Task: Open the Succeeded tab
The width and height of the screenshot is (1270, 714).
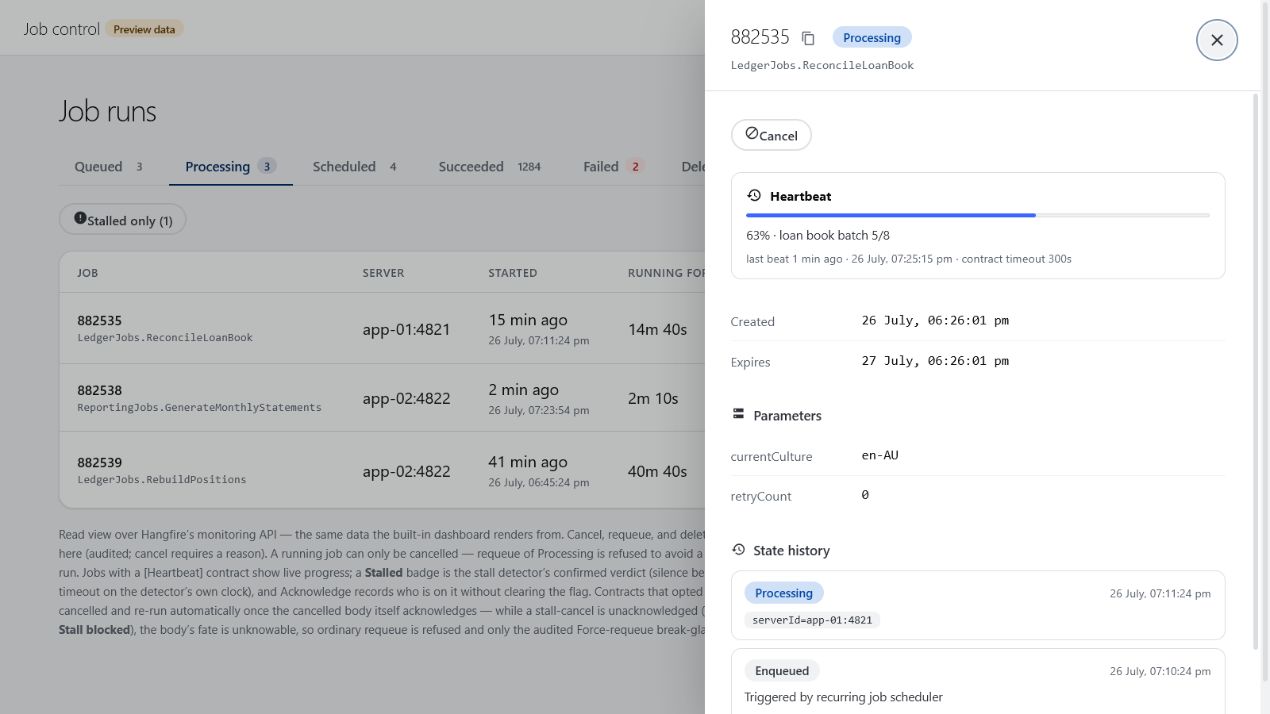Action: tap(490, 167)
